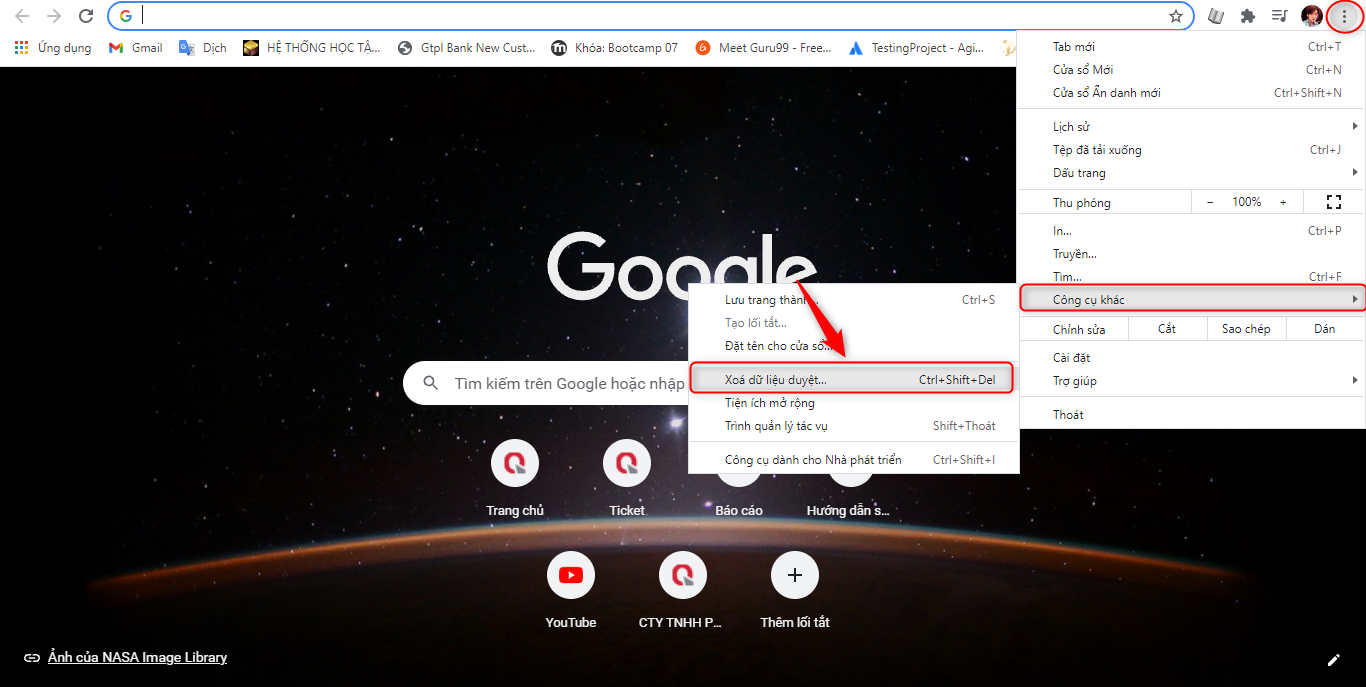Select Tìm... from the menu

coord(1191,277)
